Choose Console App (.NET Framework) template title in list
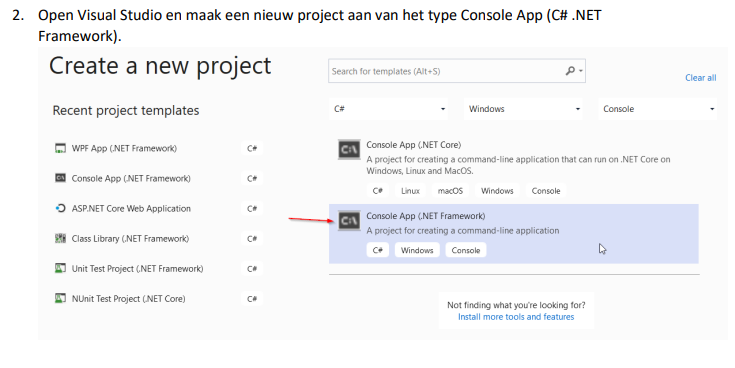 tap(426, 216)
